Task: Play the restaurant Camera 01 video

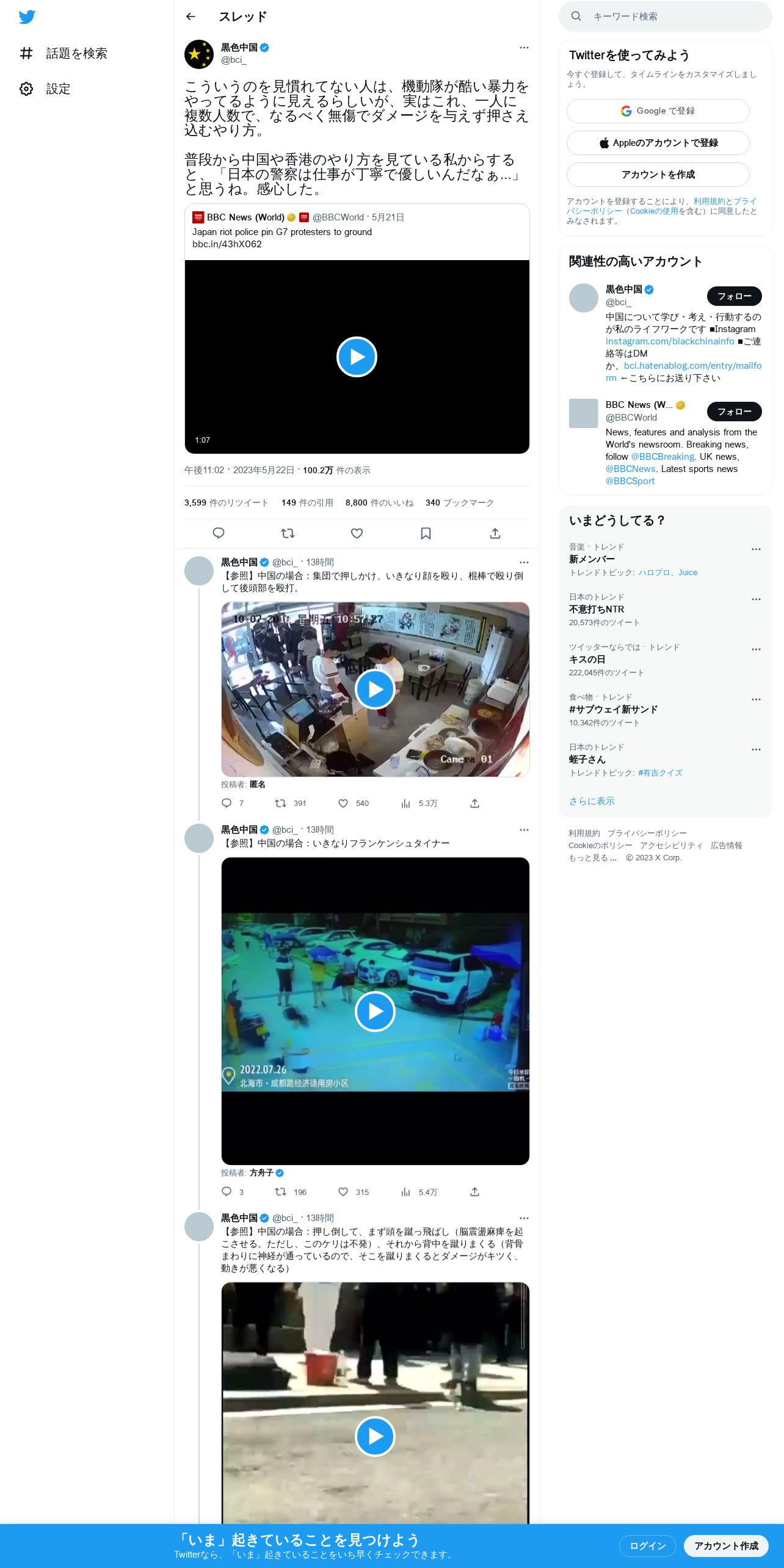Action: pyautogui.click(x=375, y=689)
